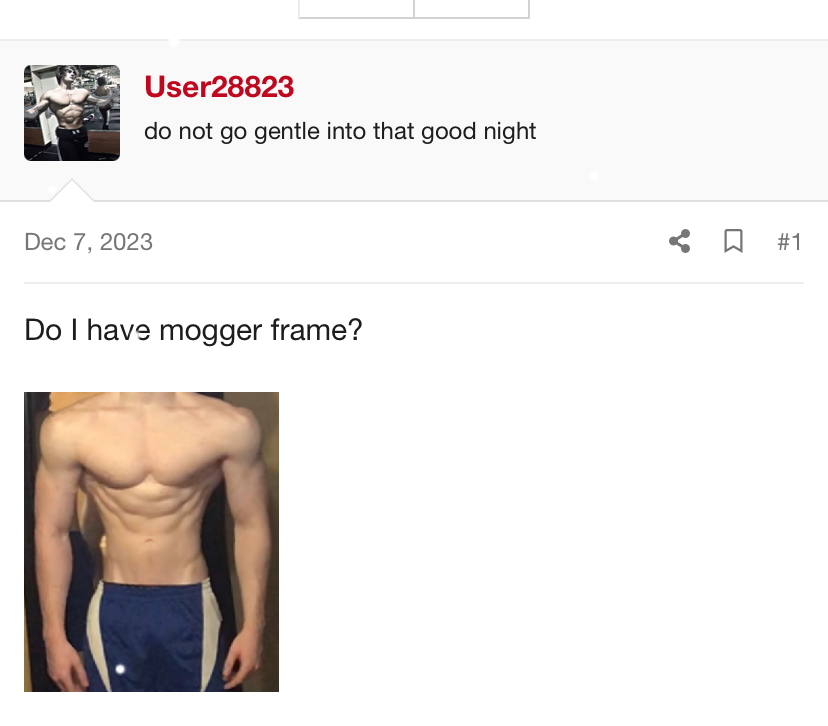
Task: Click the post number beside the bookmark
Action: point(789,242)
